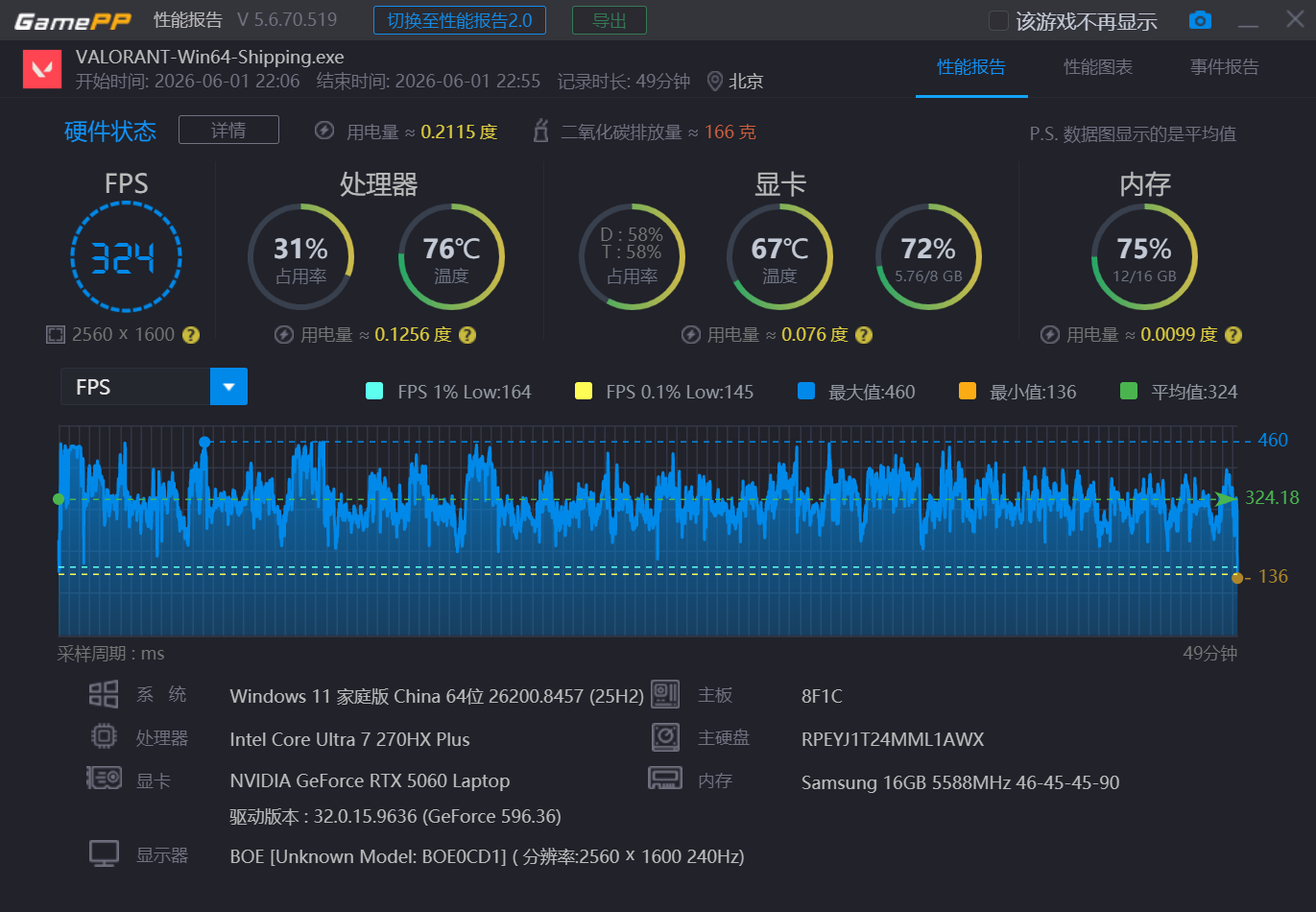Click the CPU 31% usage gauge

coord(301,257)
